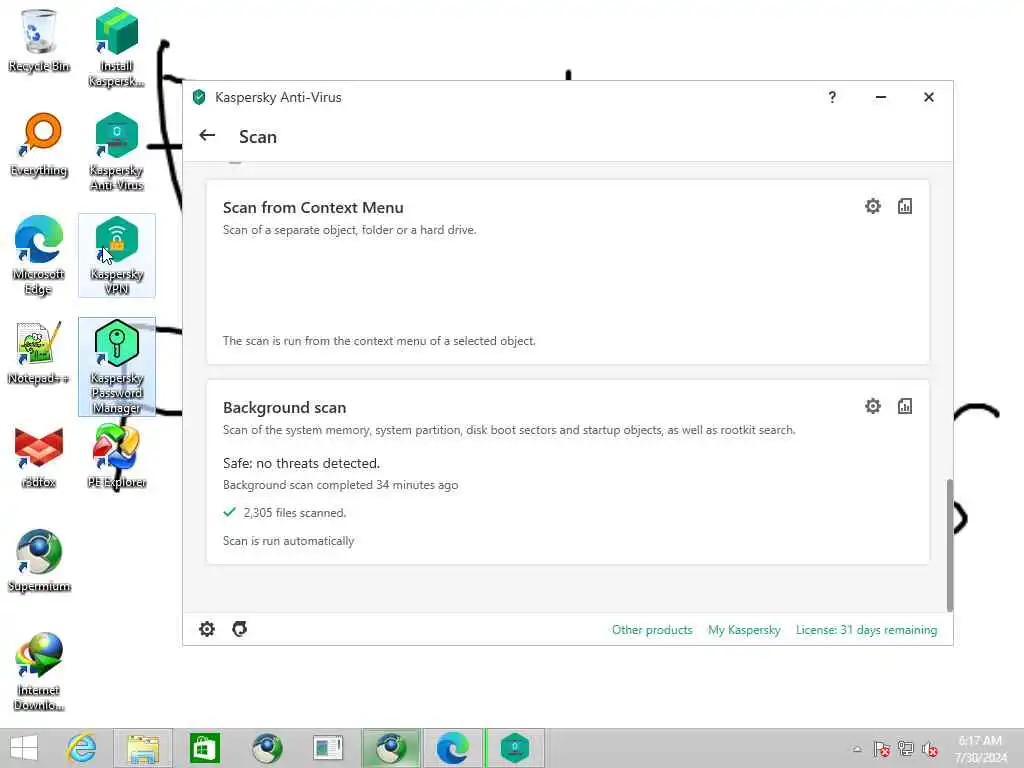Close the Kaspersky Anti-Virus window
Viewport: 1024px width, 768px height.
click(x=929, y=97)
